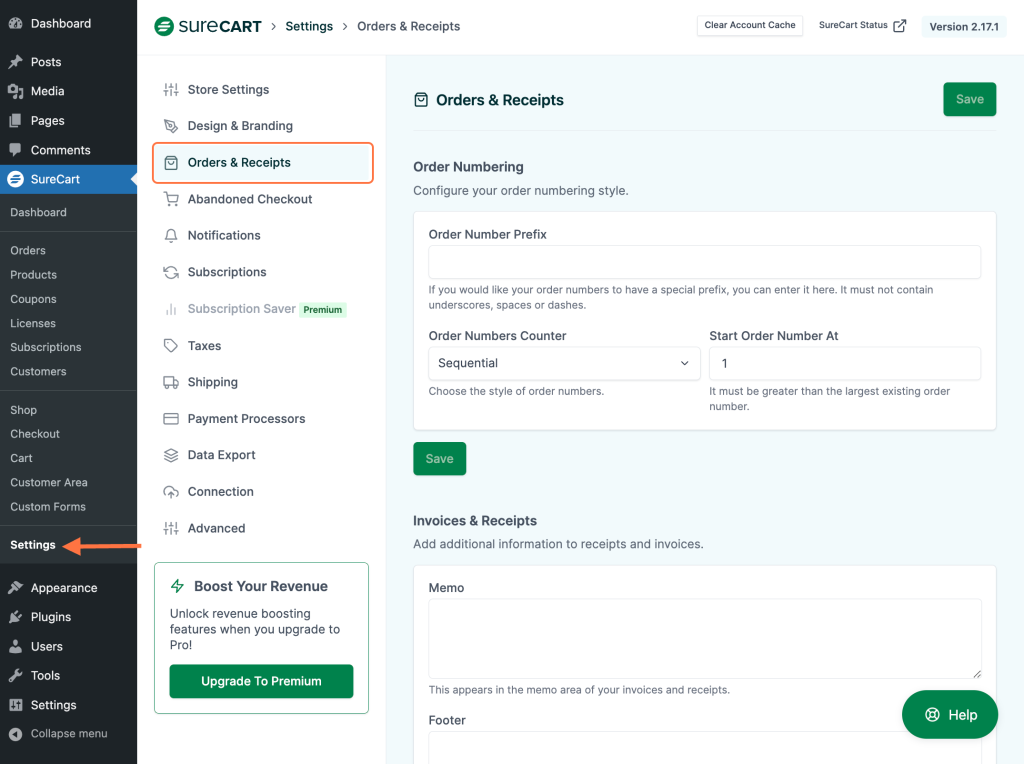Open Plugins in WordPress sidebar
This screenshot has width=1024, height=764.
tap(51, 617)
